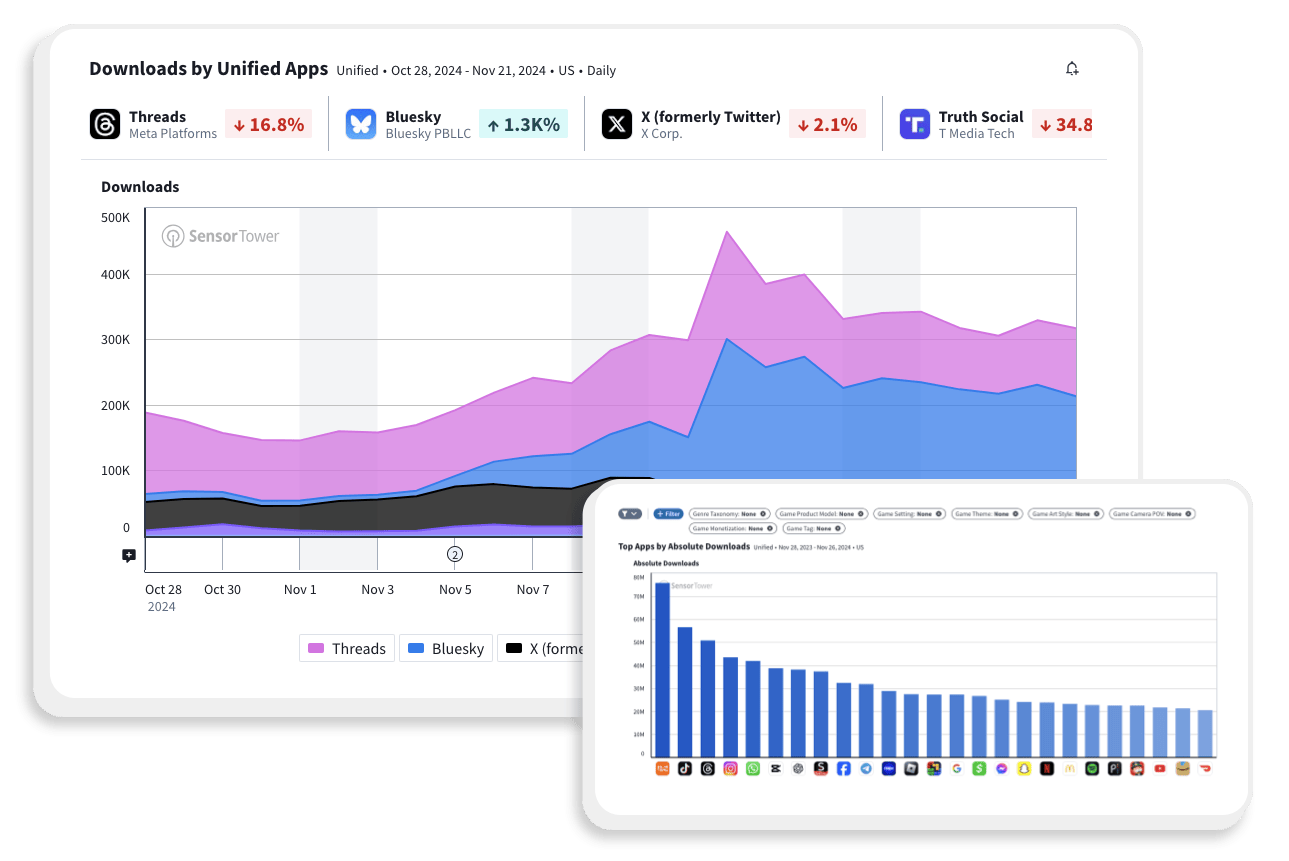Toggle the Threads series in the legend
1289x861 pixels.
click(347, 648)
